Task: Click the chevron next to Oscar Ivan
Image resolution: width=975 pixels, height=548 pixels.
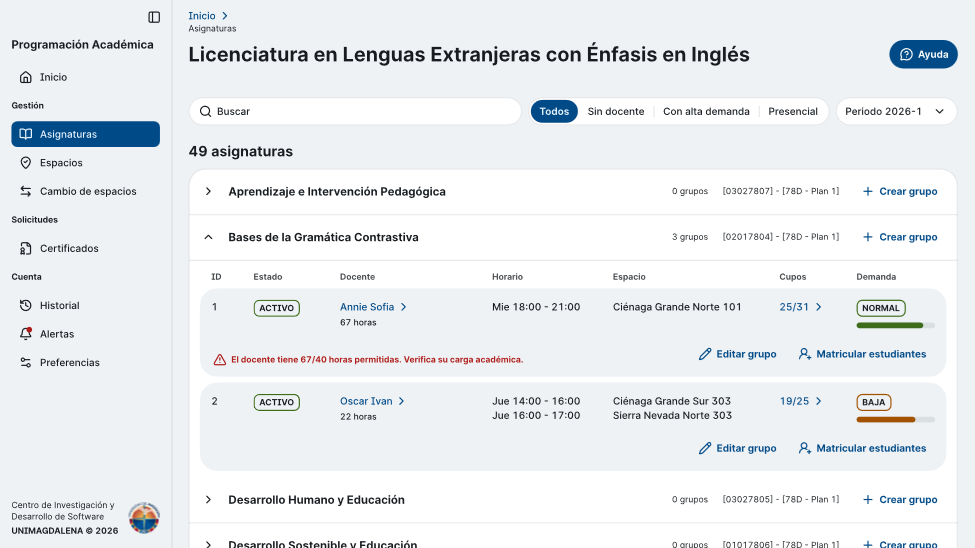Action: click(402, 401)
